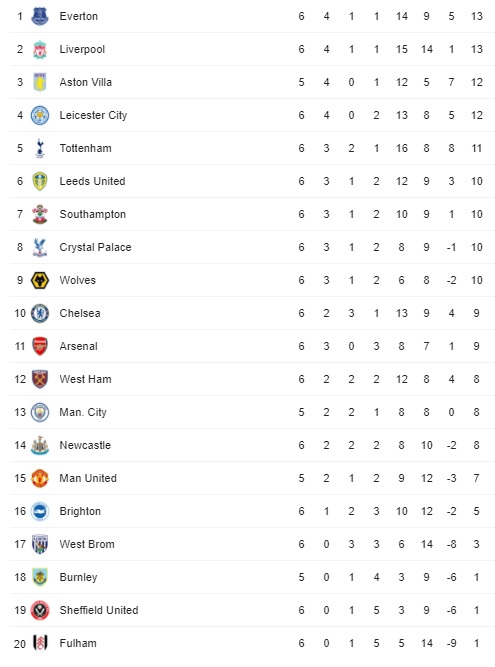Open the Brighton team name link
The image size is (495, 667).
(x=80, y=511)
